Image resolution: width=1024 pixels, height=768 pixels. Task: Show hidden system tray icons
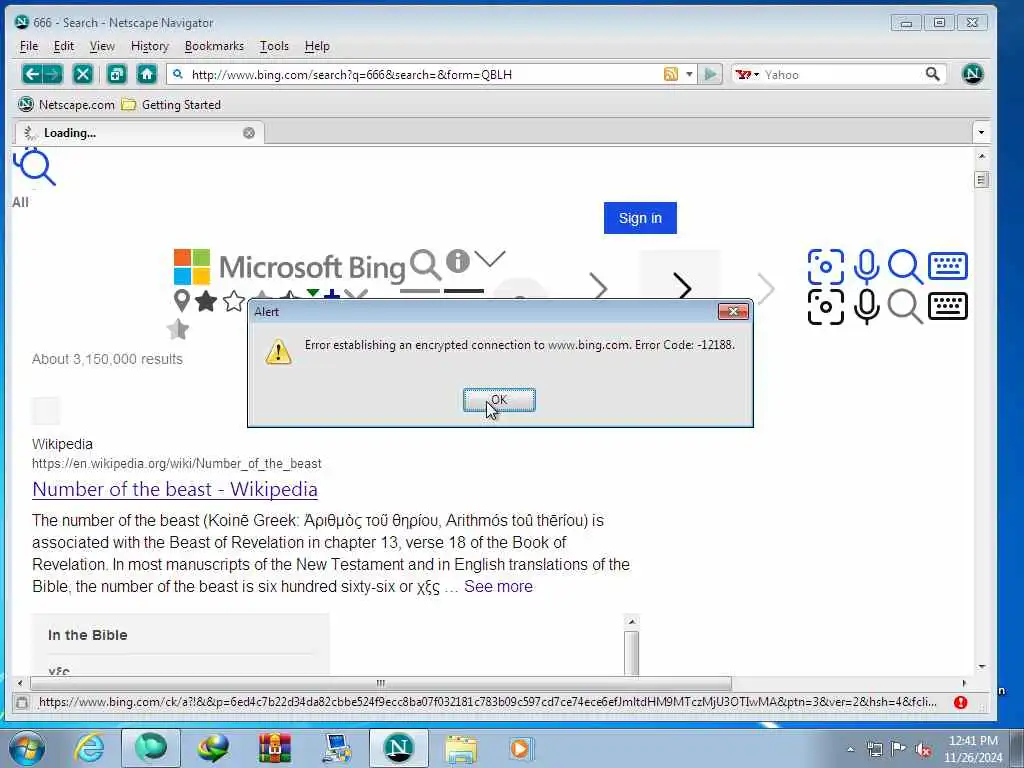pos(850,749)
